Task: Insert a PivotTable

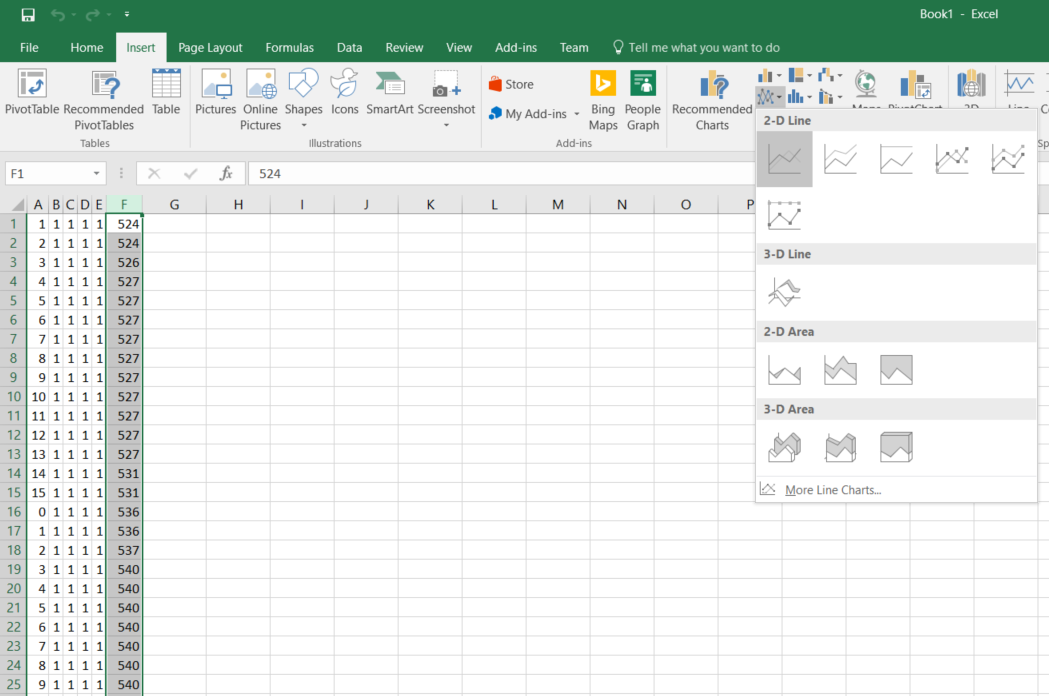Action: (31, 95)
